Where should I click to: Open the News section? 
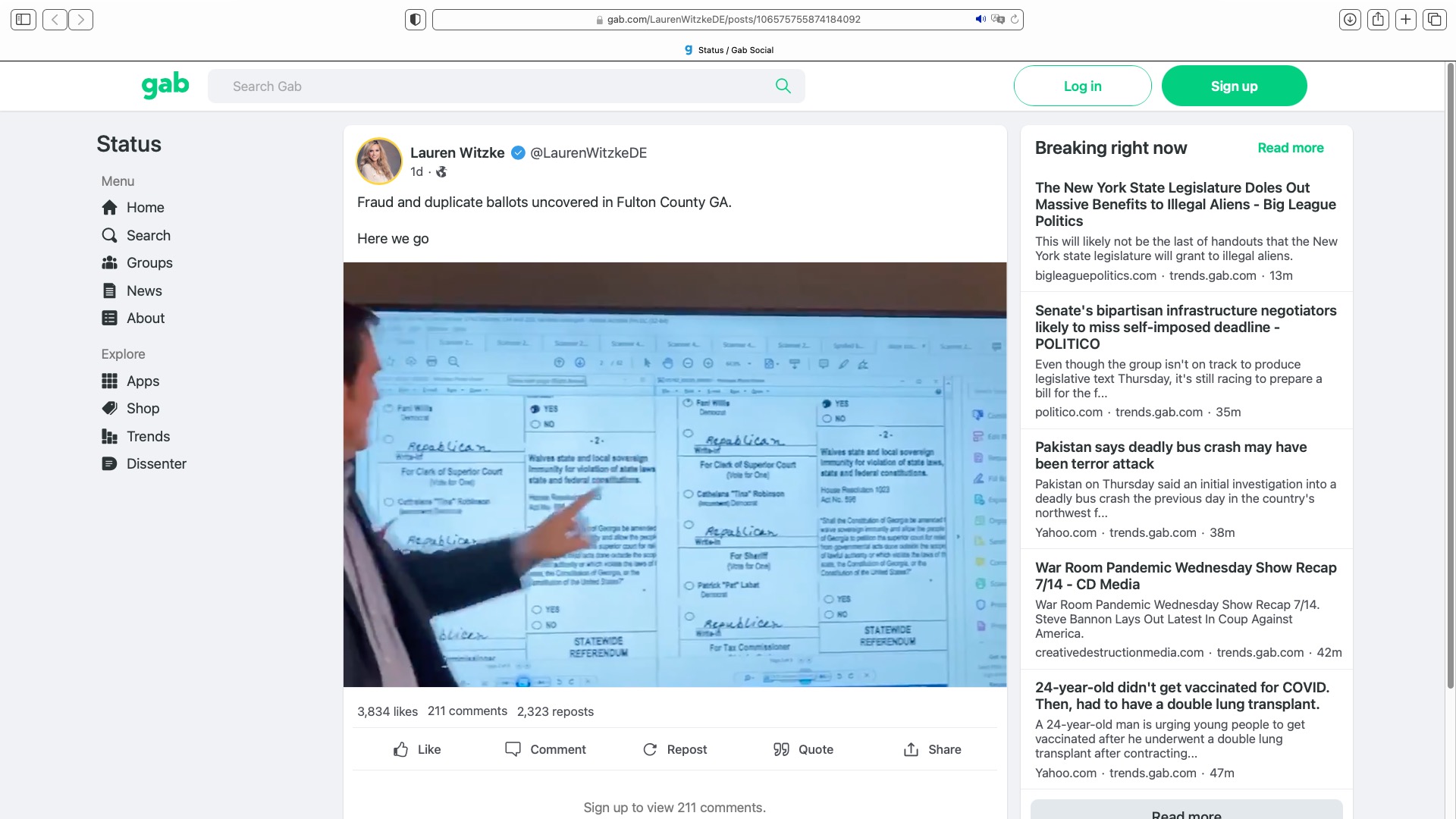pyautogui.click(x=143, y=290)
